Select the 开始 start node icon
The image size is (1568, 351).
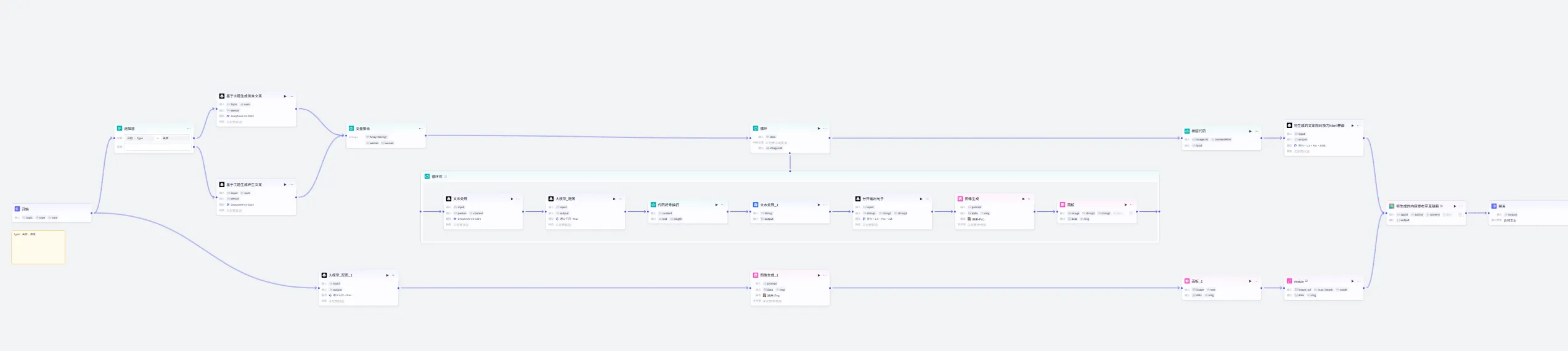pos(17,209)
